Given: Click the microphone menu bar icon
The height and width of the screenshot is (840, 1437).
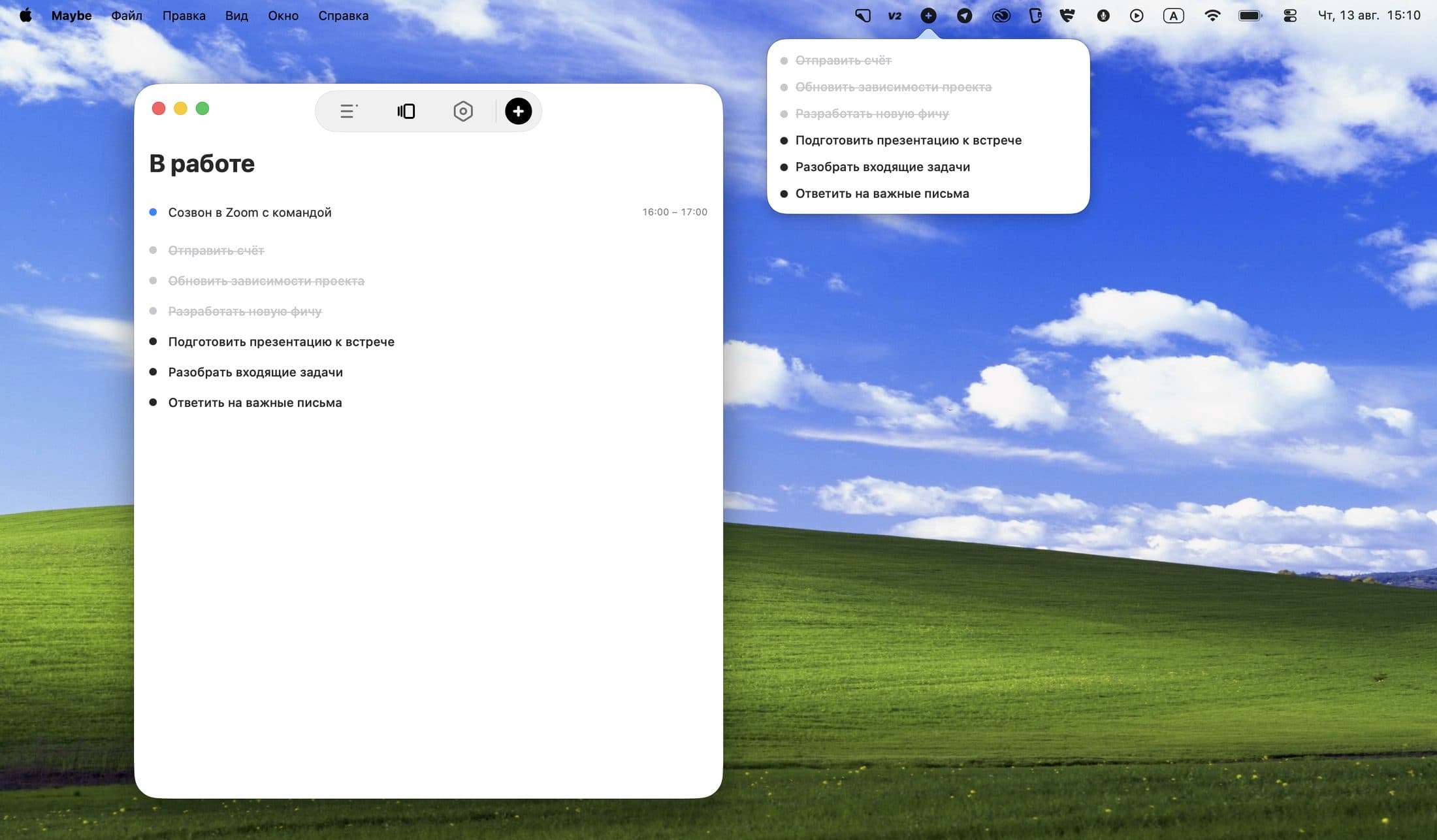Looking at the screenshot, I should (1103, 16).
